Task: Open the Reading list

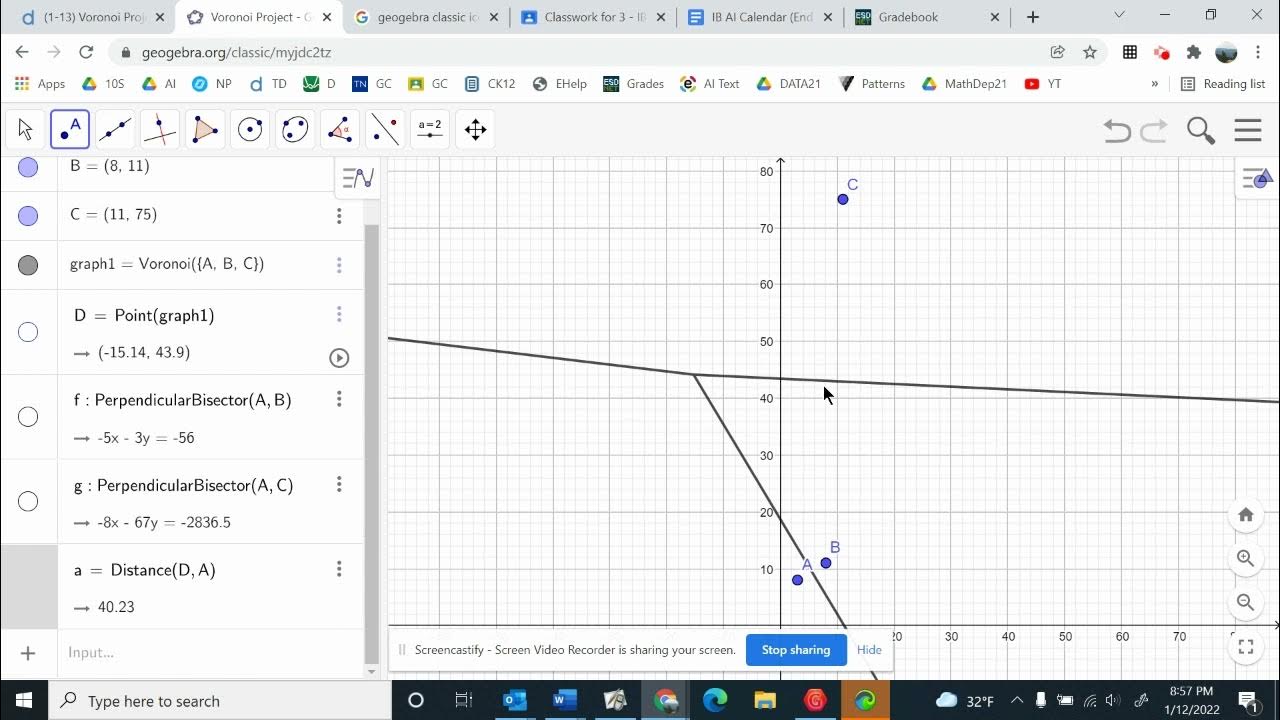Action: click(1223, 84)
